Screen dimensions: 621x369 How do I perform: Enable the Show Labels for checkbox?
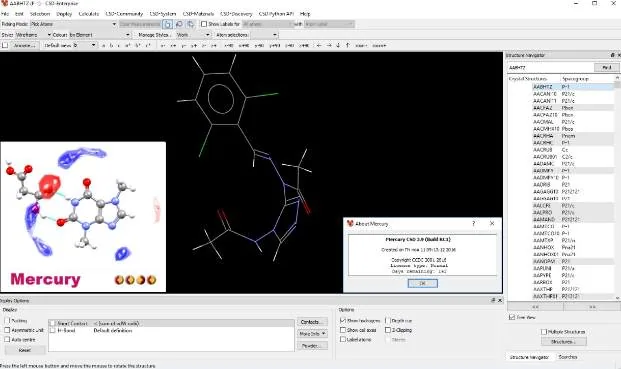[x=204, y=24]
